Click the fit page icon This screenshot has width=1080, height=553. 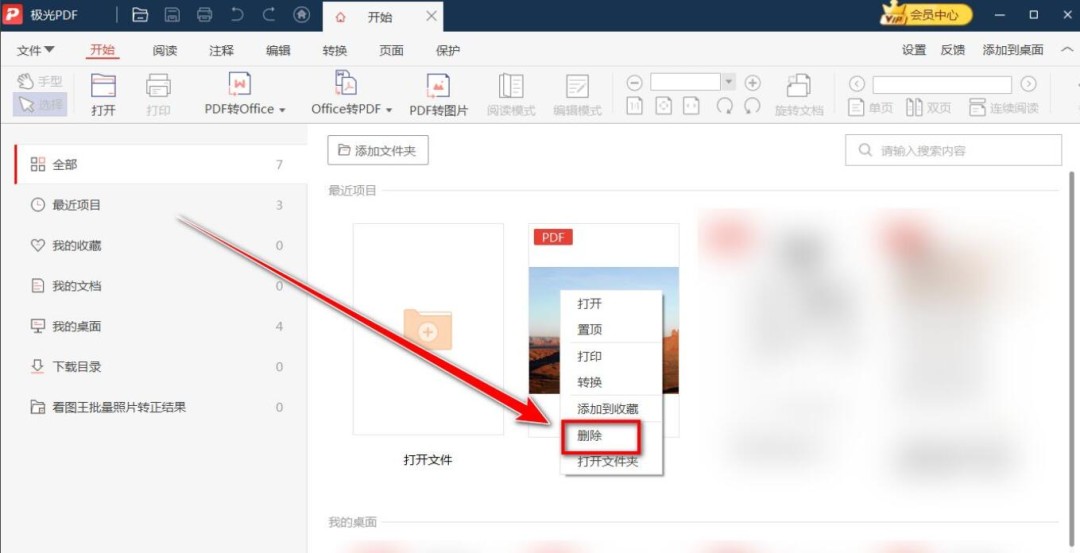(663, 106)
